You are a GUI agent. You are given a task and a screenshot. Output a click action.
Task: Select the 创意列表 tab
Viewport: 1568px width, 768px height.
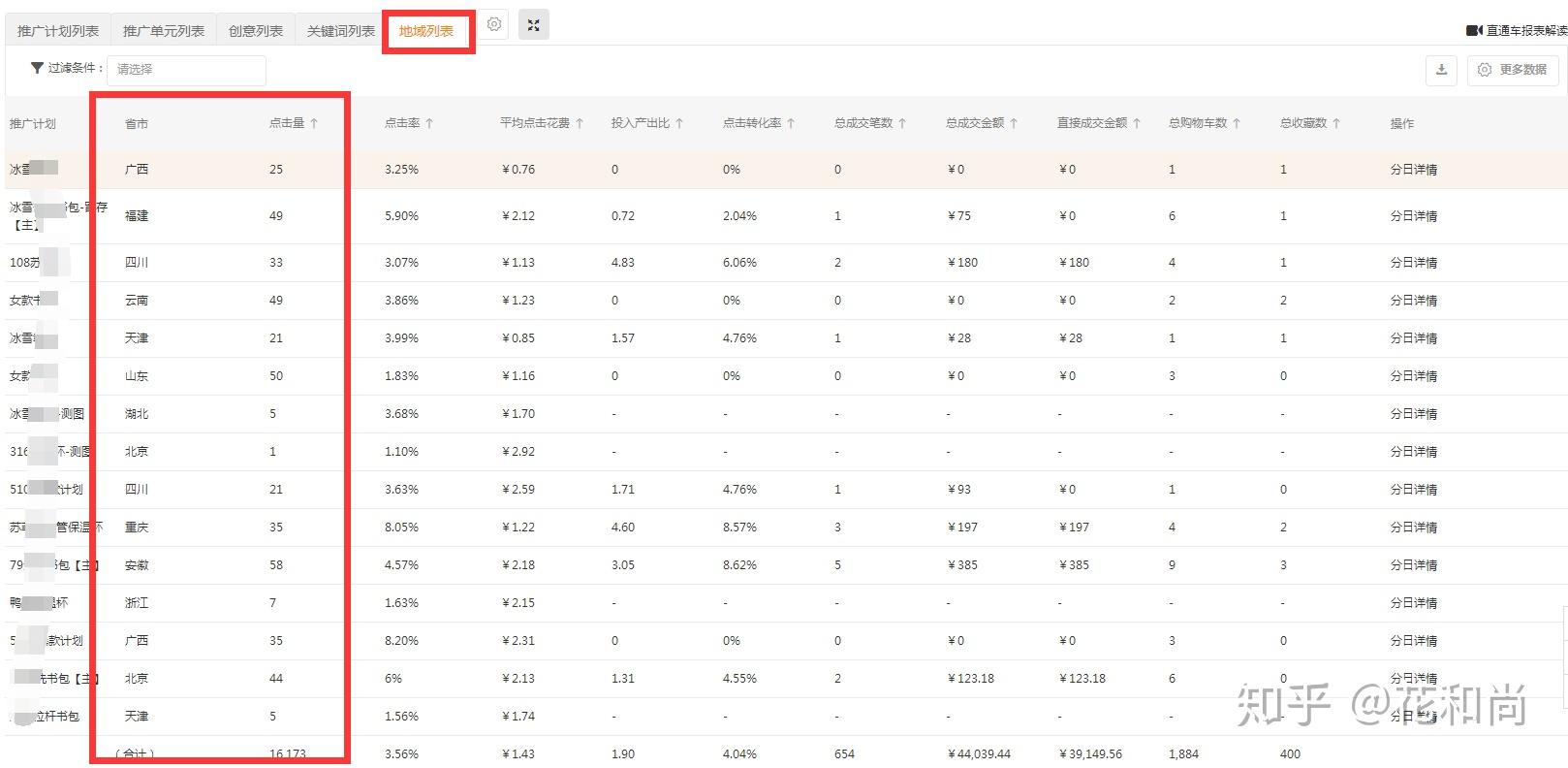pyautogui.click(x=256, y=31)
